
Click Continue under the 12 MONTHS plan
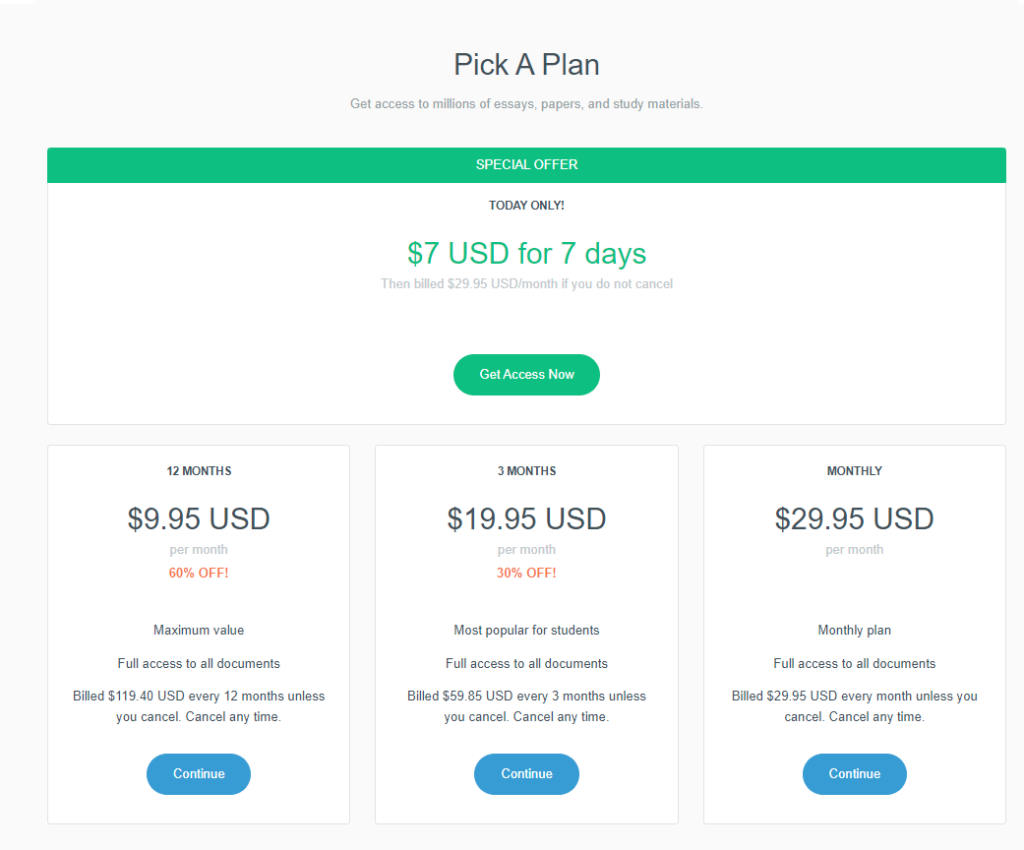point(198,773)
